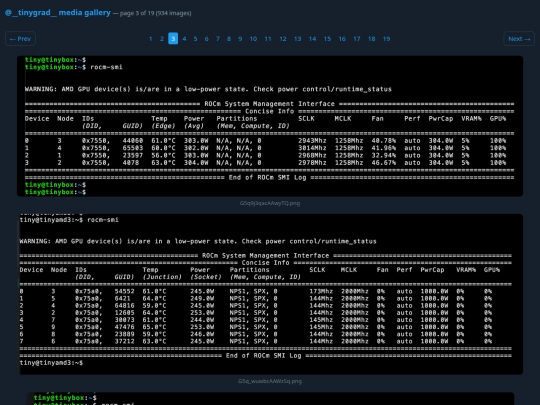This screenshot has height=405, width=540.
Task: Go to gallery page 15
Action: 327,39
